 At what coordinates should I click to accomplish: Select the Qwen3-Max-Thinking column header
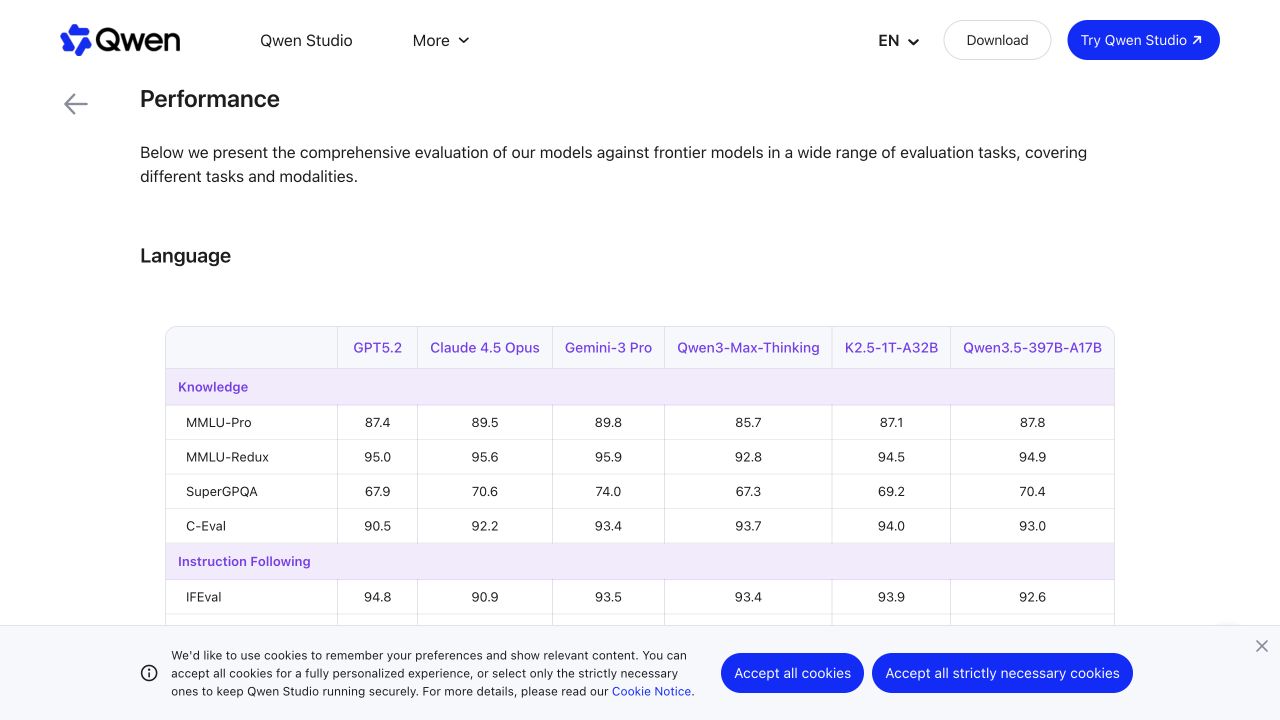748,348
